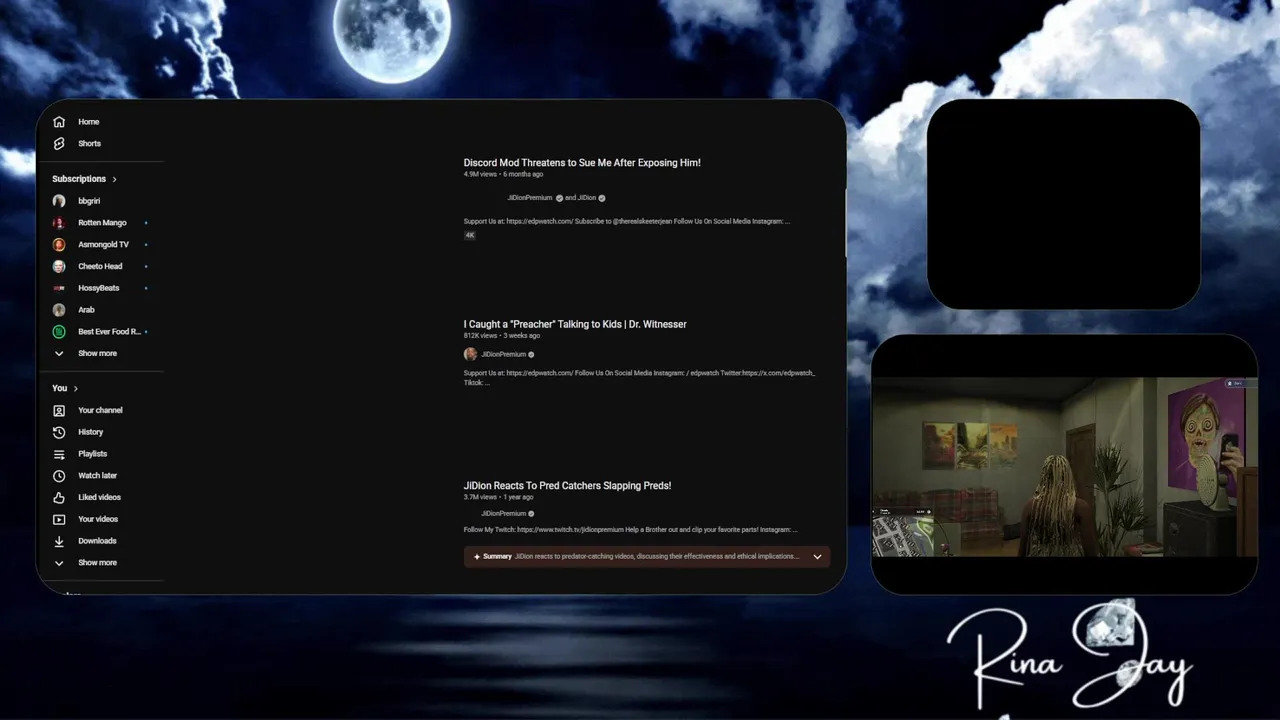Open HossyBeats subscription
Image resolution: width=1280 pixels, height=720 pixels.
[x=98, y=288]
